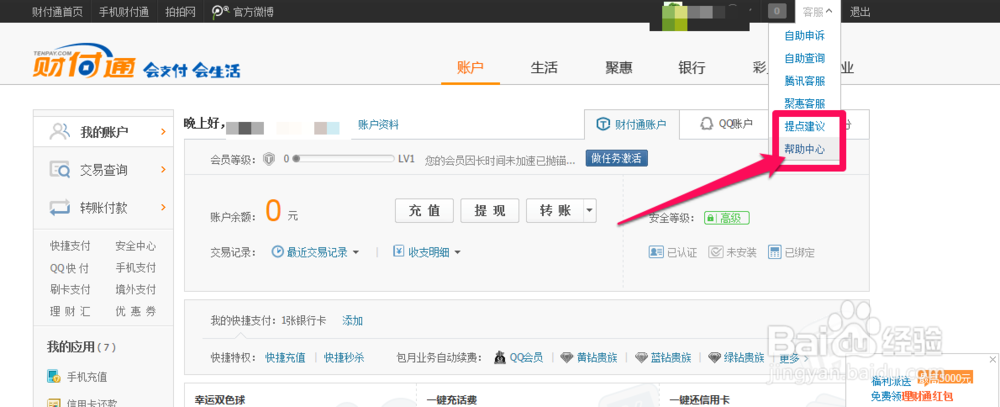
Task: Select 聚惠客服 from the 客服 menu
Action: click(804, 103)
